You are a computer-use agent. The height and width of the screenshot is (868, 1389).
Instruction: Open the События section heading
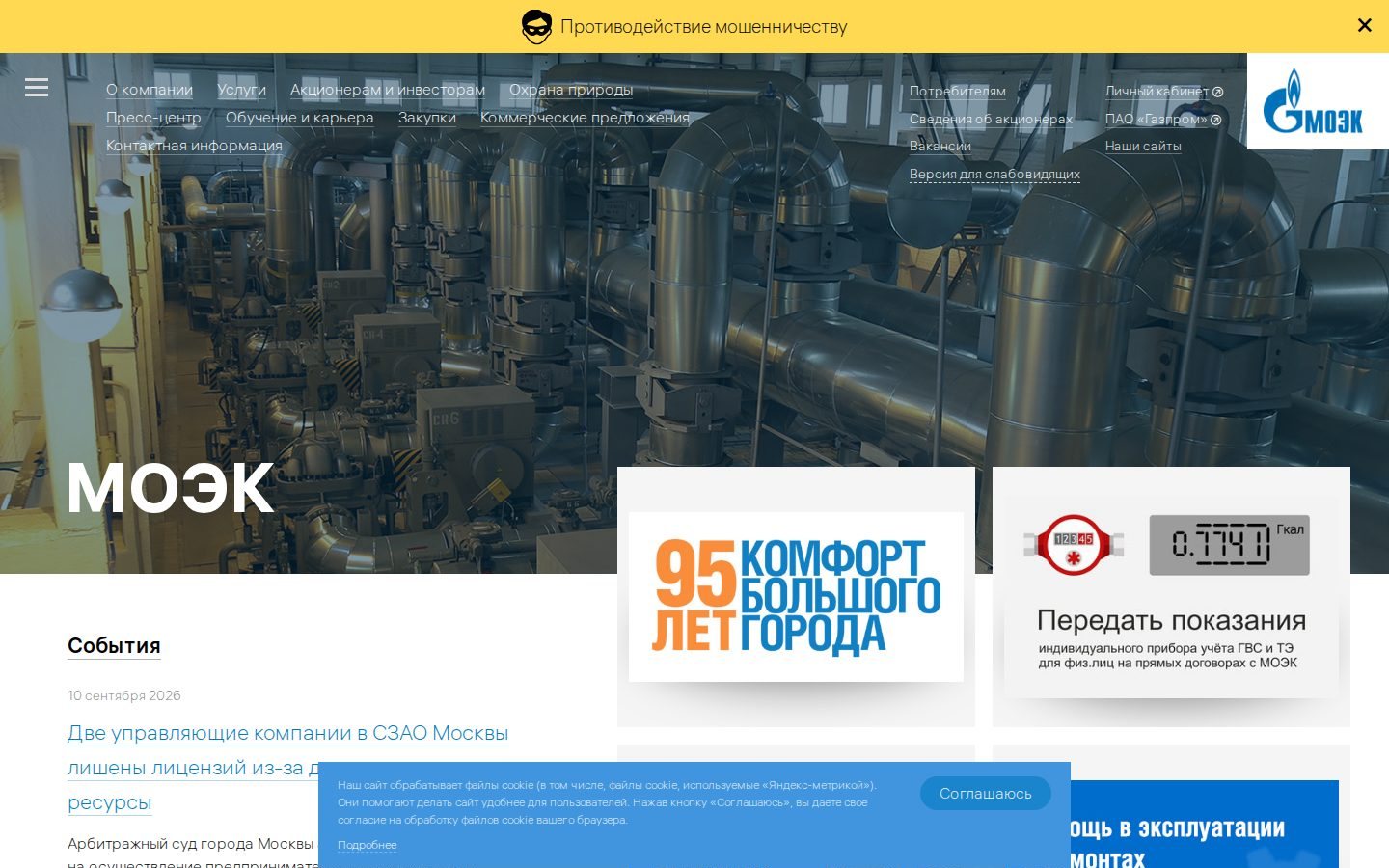click(114, 646)
